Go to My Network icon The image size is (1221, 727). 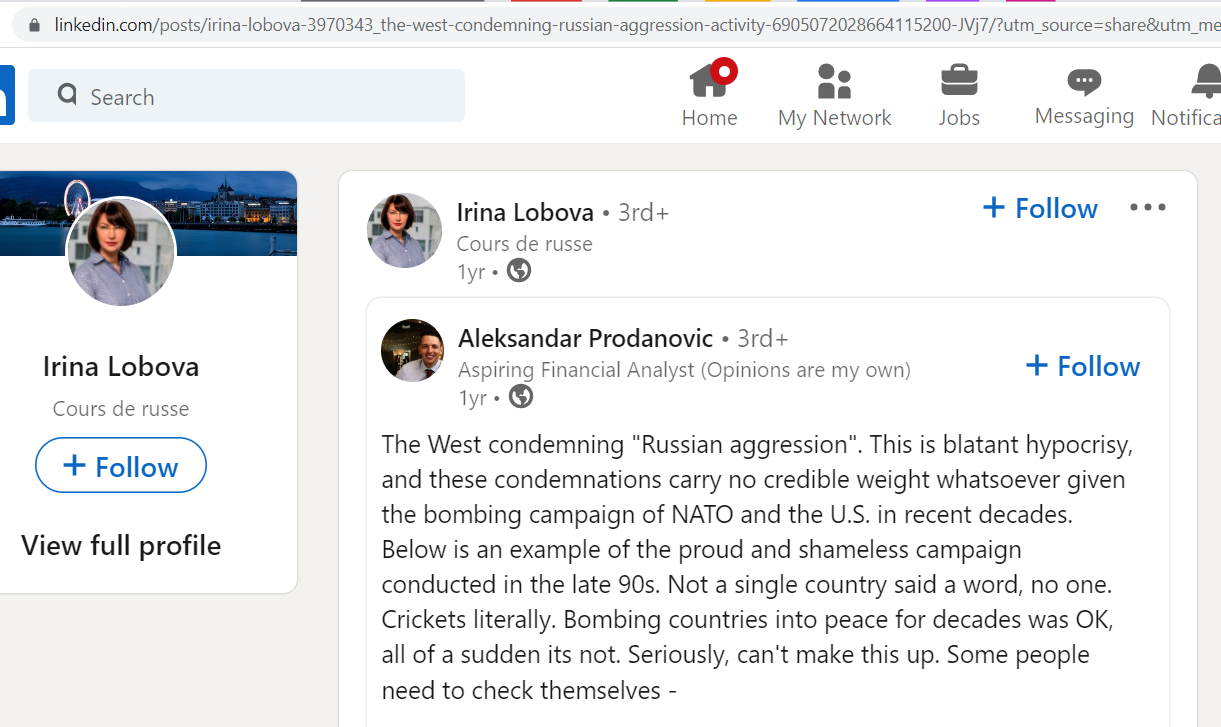[834, 81]
